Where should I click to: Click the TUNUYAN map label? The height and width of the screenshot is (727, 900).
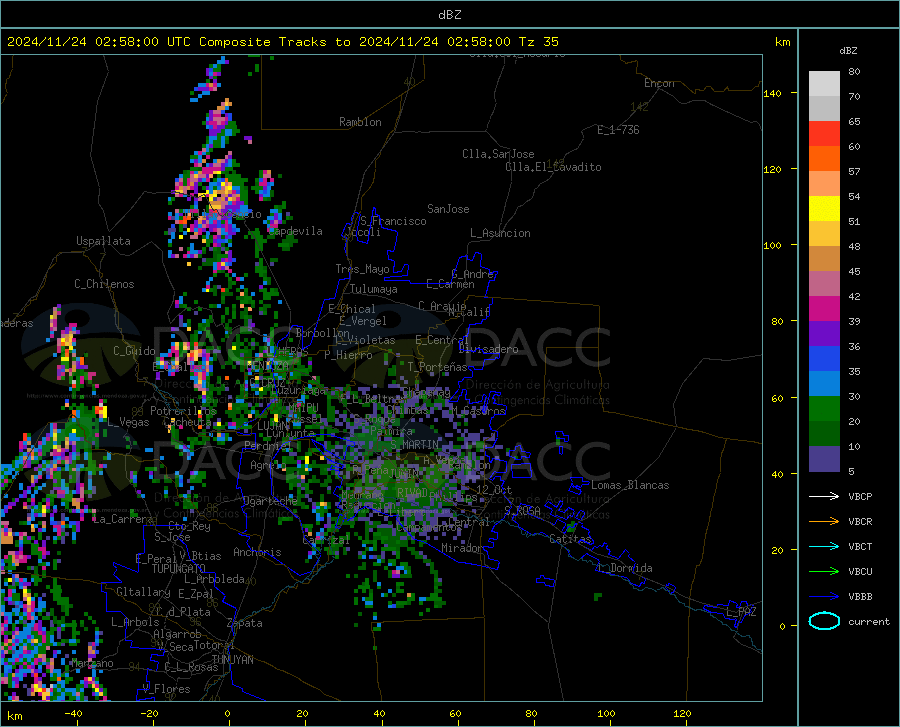tap(232, 660)
